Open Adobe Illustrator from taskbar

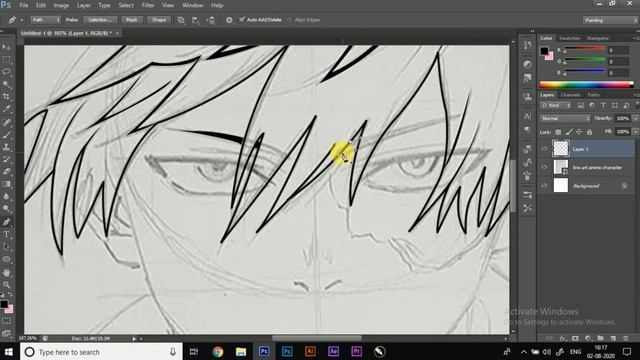point(310,351)
